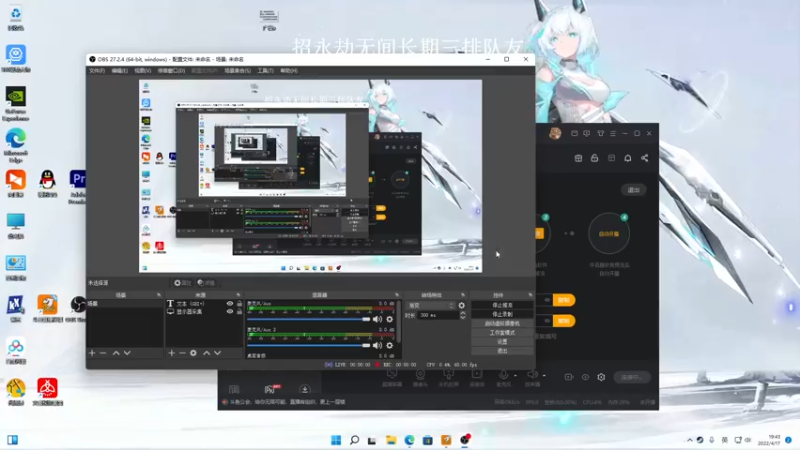Image resolution: width=800 pixels, height=450 pixels.
Task: Click the share icon in streaming app toolbar
Action: 644,158
